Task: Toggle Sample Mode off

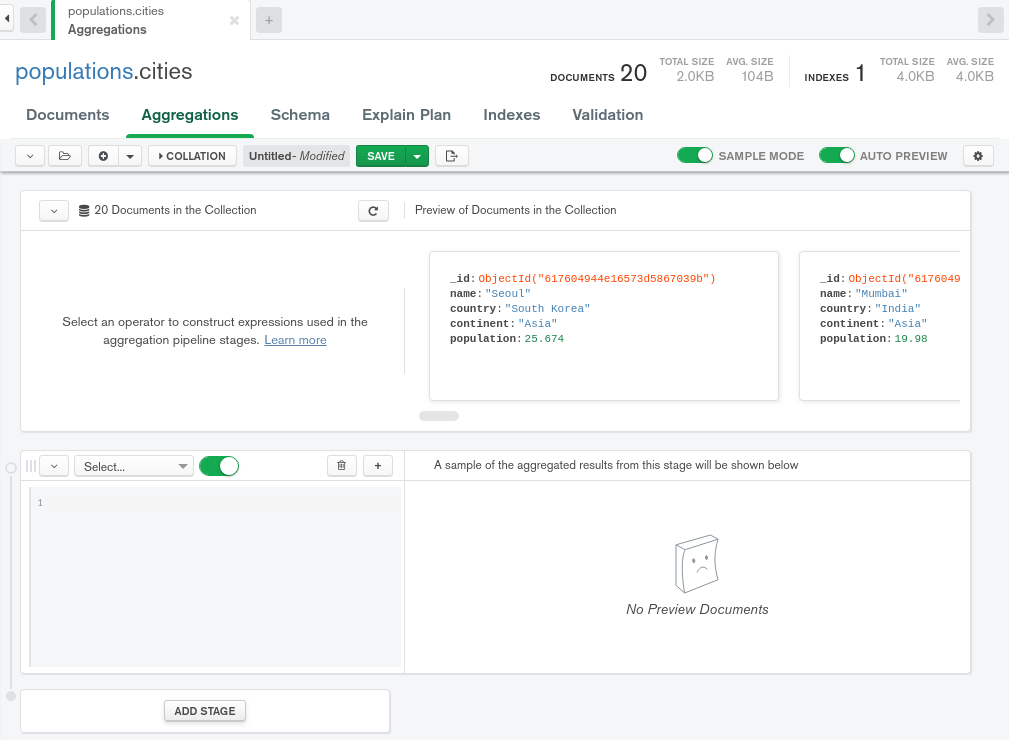Action: (x=694, y=155)
